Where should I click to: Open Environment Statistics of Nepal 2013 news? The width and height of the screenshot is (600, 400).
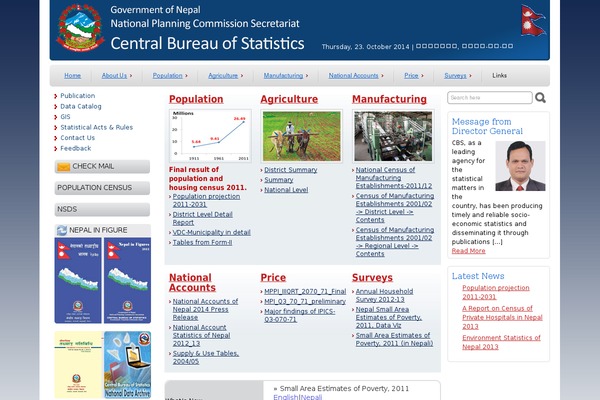[501, 342]
